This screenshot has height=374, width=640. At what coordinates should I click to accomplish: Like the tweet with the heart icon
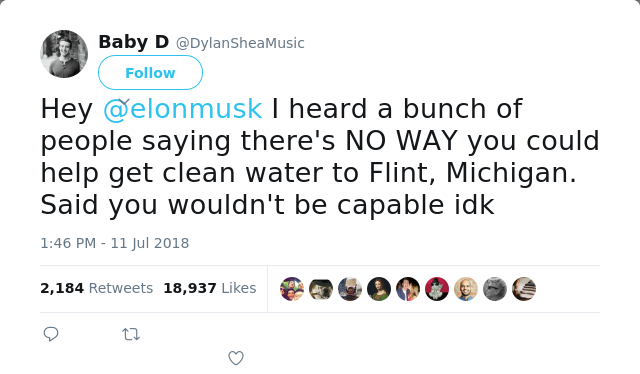(x=236, y=358)
